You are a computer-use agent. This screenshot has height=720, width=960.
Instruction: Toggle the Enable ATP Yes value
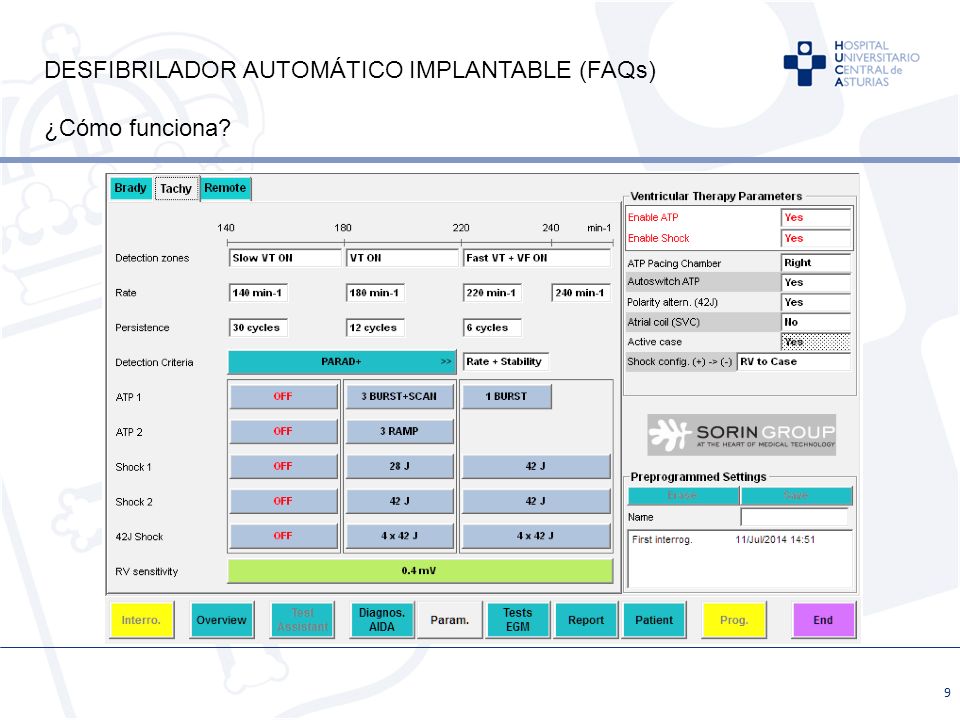coord(816,217)
